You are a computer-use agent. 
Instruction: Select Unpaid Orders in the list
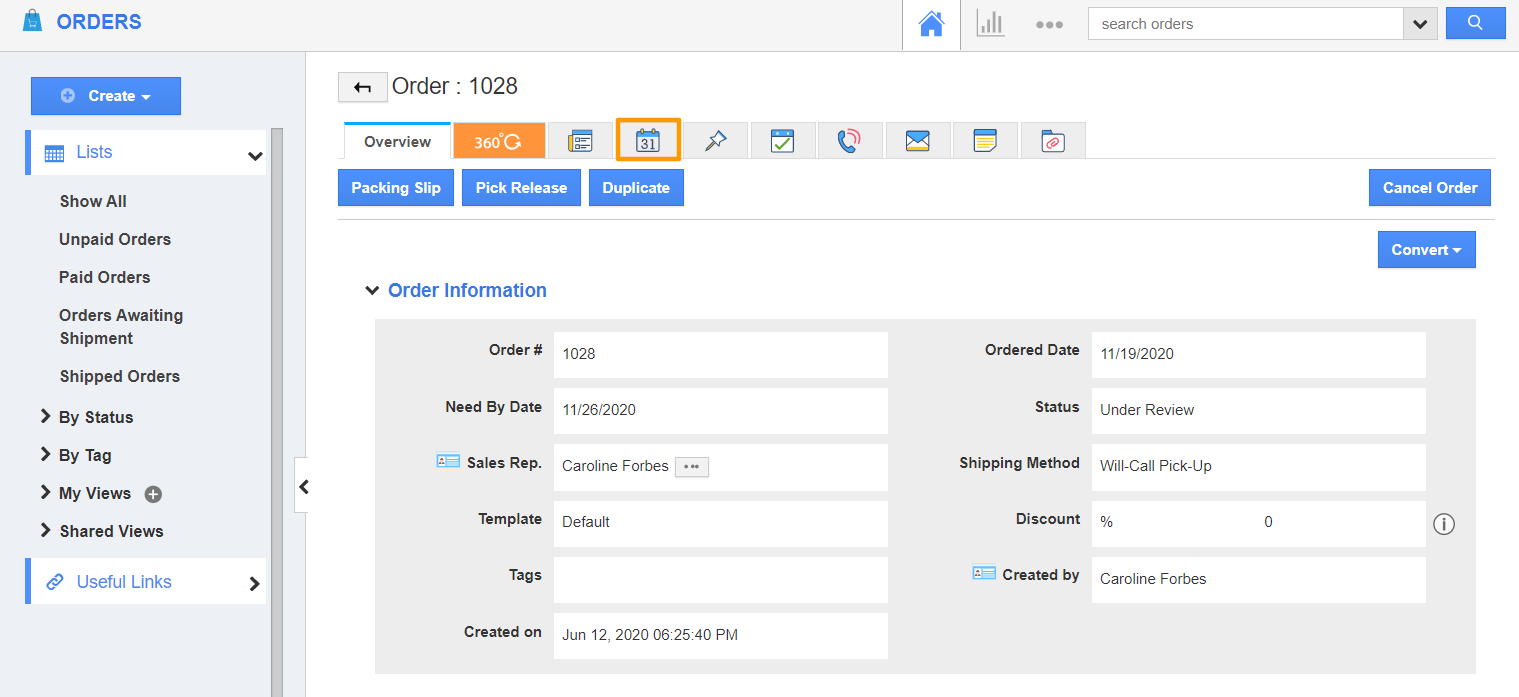(x=115, y=239)
